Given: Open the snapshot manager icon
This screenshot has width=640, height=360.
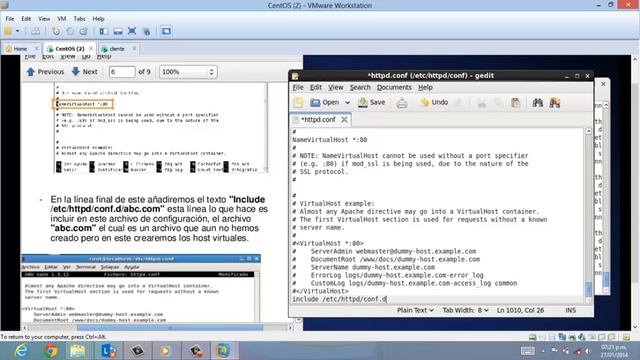Looking at the screenshot, I should click(84, 31).
